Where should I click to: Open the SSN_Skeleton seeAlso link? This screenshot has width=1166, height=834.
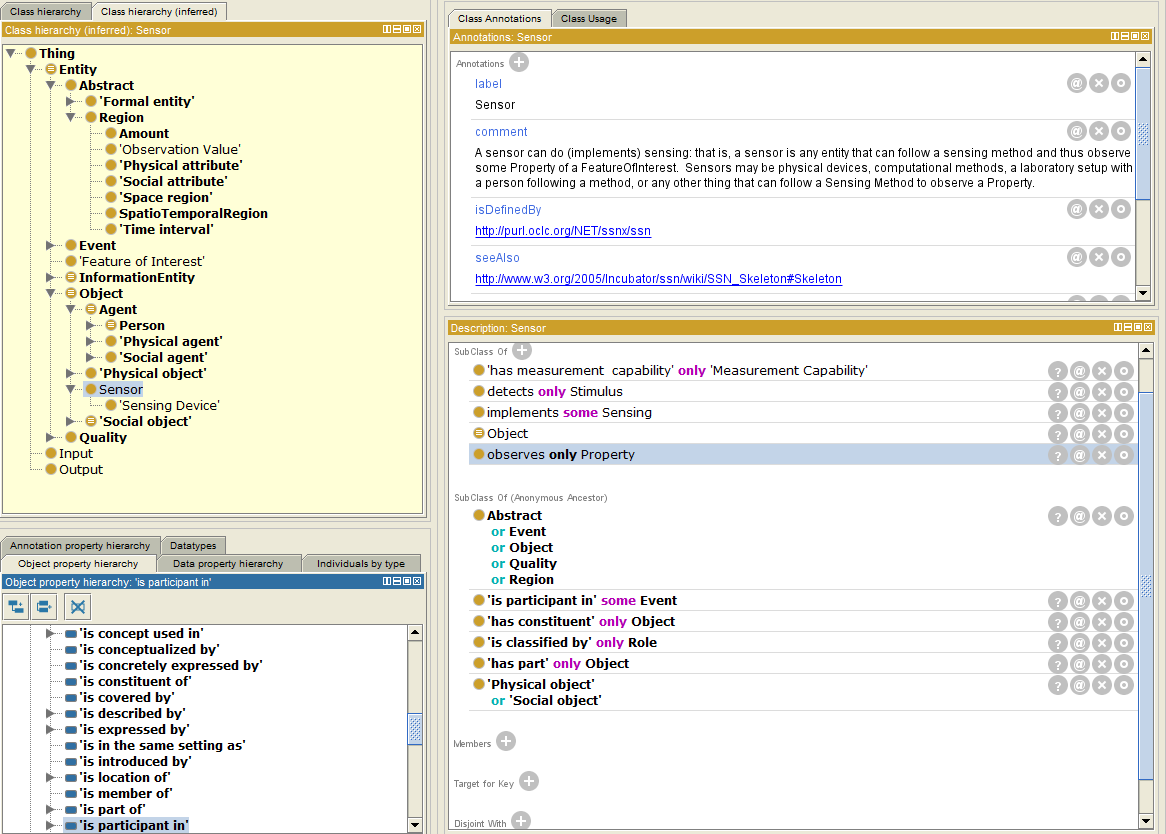658,279
